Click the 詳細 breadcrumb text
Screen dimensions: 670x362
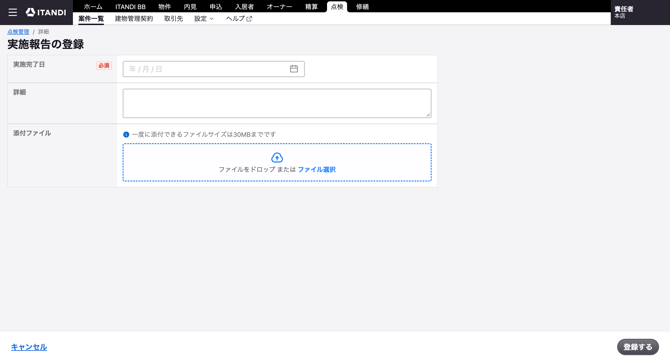tap(44, 32)
